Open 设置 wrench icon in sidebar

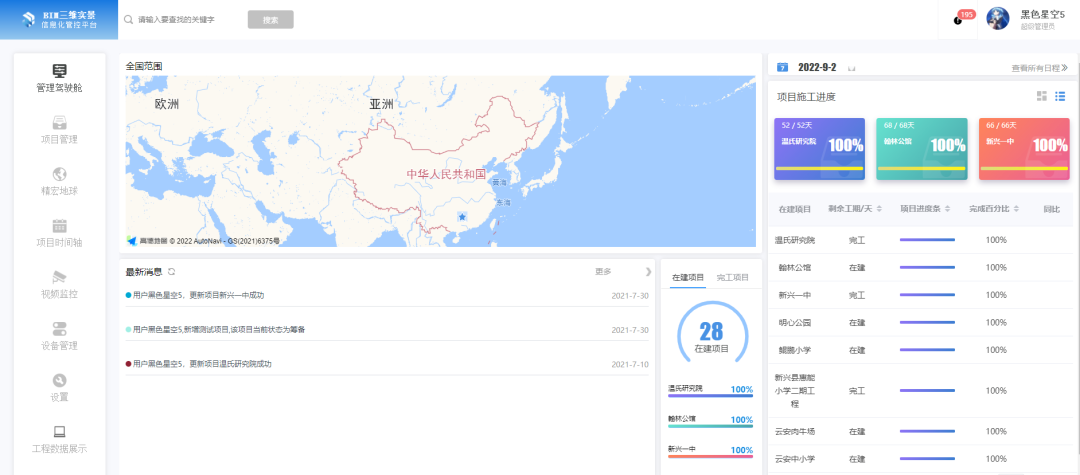coord(60,380)
